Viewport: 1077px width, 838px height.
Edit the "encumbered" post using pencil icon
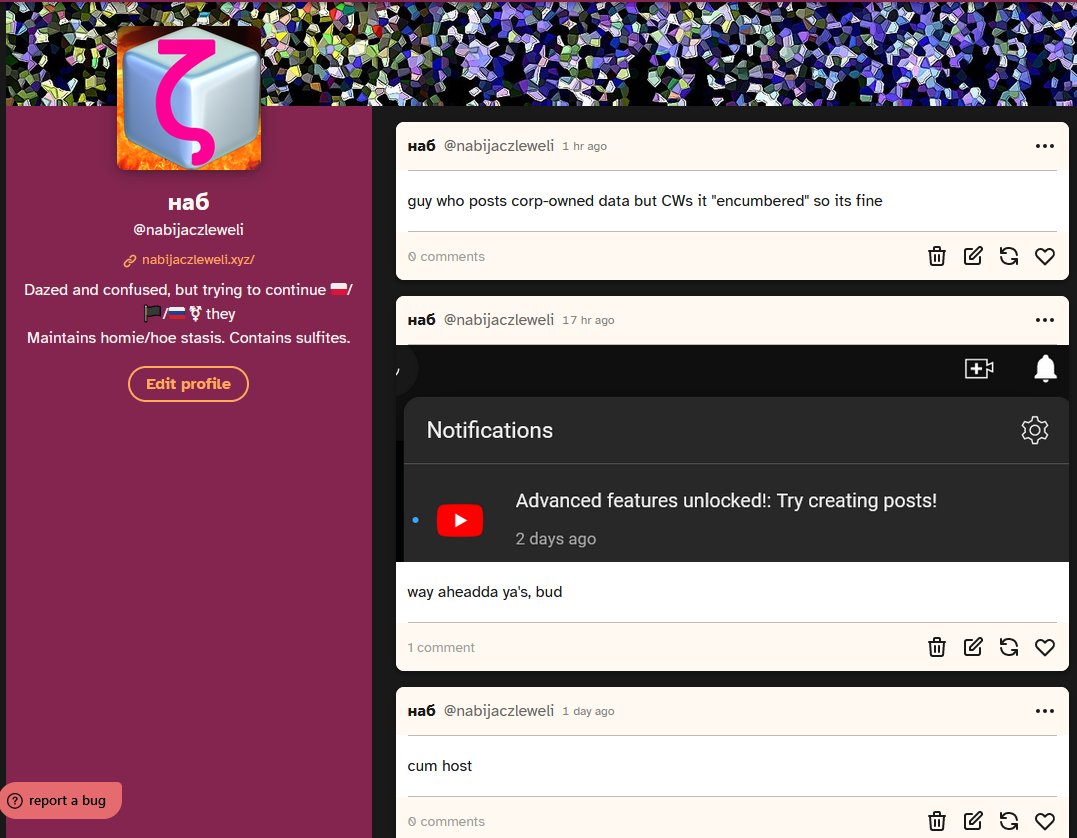973,256
